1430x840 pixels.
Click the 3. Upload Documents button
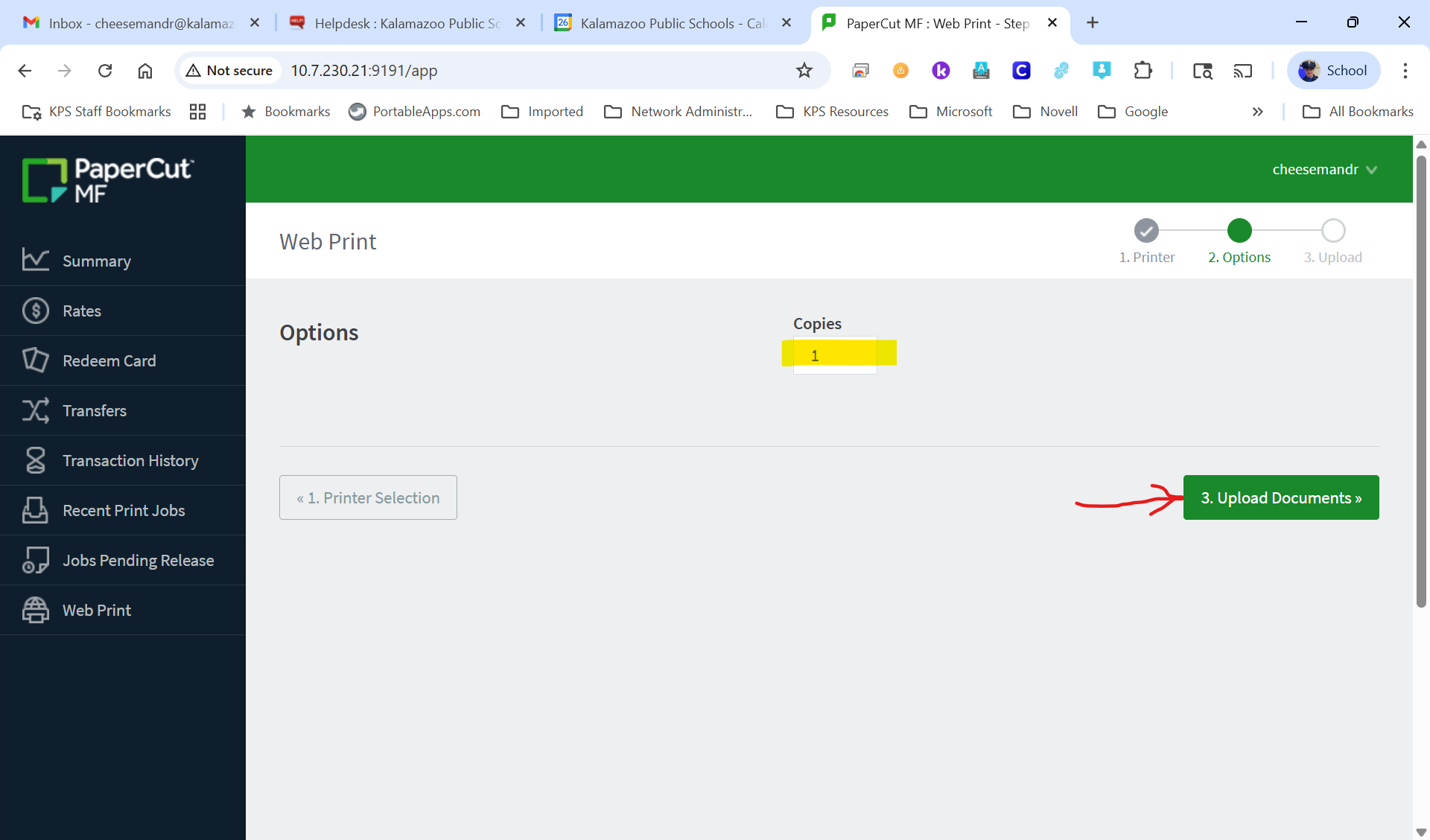pyautogui.click(x=1280, y=497)
